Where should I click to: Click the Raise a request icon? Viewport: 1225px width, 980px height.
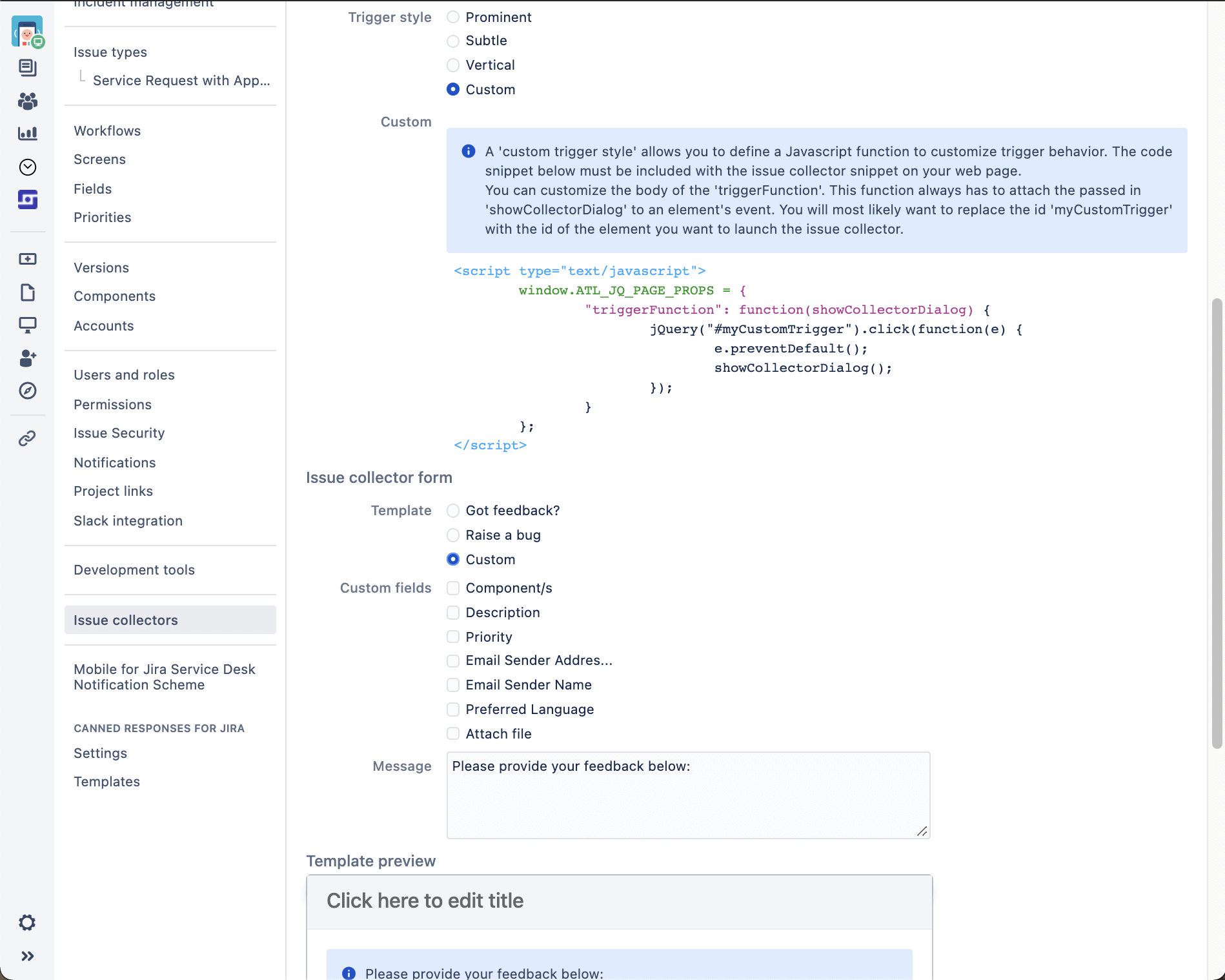(x=28, y=259)
